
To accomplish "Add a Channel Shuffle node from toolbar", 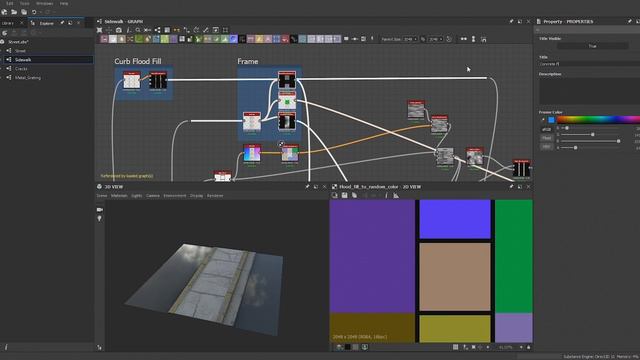I will pyautogui.click(x=130, y=39).
